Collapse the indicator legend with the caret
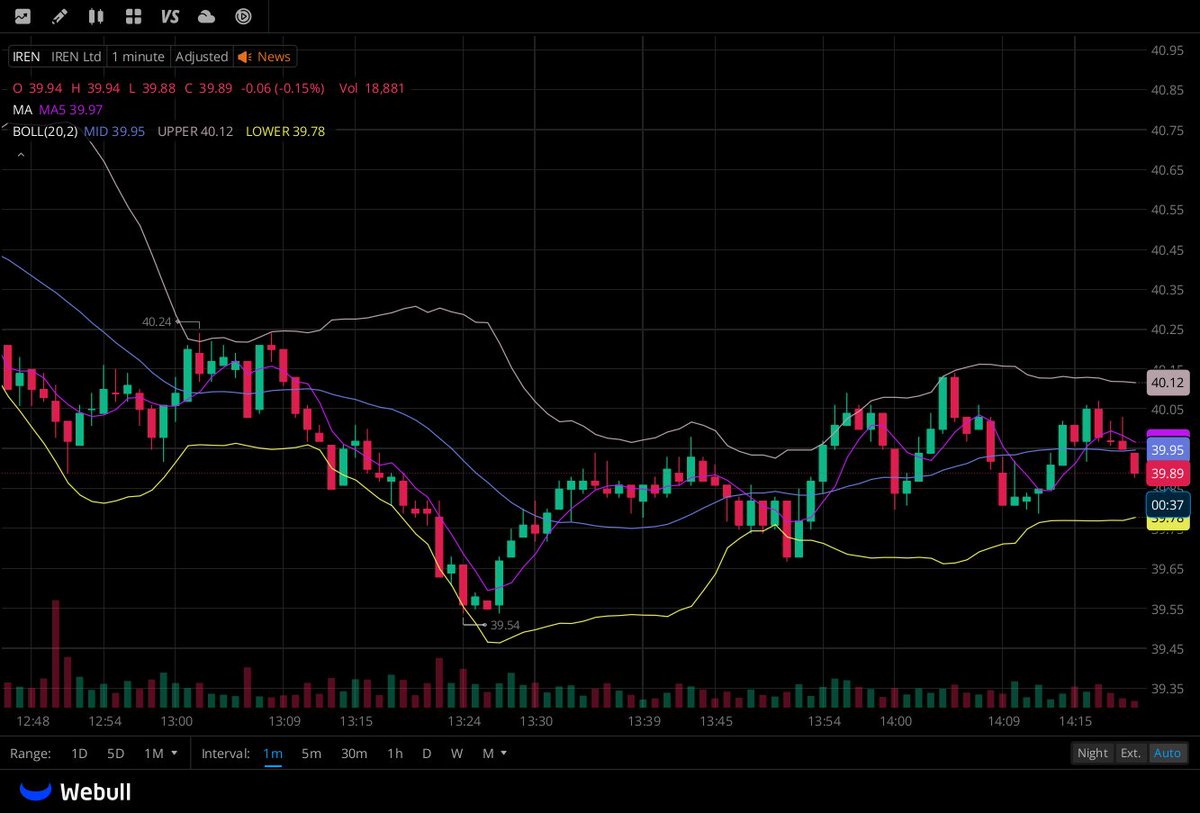Viewport: 1200px width, 813px height. coord(19,155)
